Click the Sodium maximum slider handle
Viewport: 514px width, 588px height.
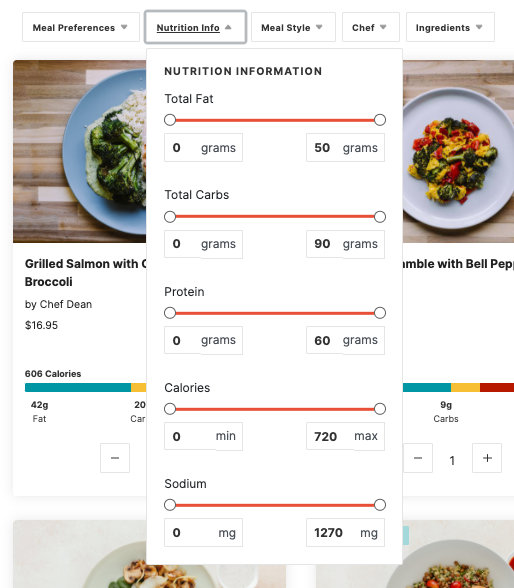coord(380,505)
